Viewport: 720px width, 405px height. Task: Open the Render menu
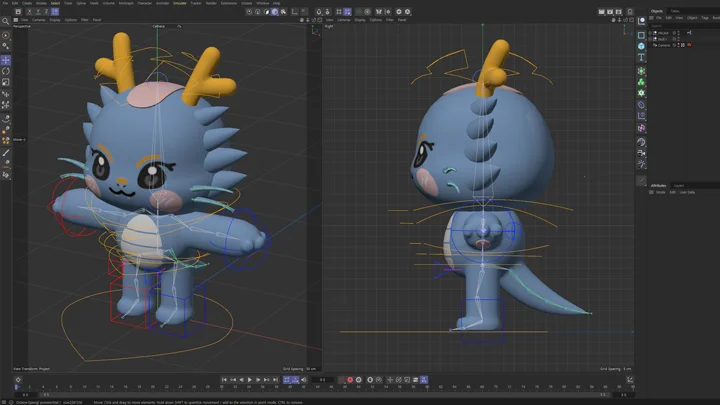[211, 3]
